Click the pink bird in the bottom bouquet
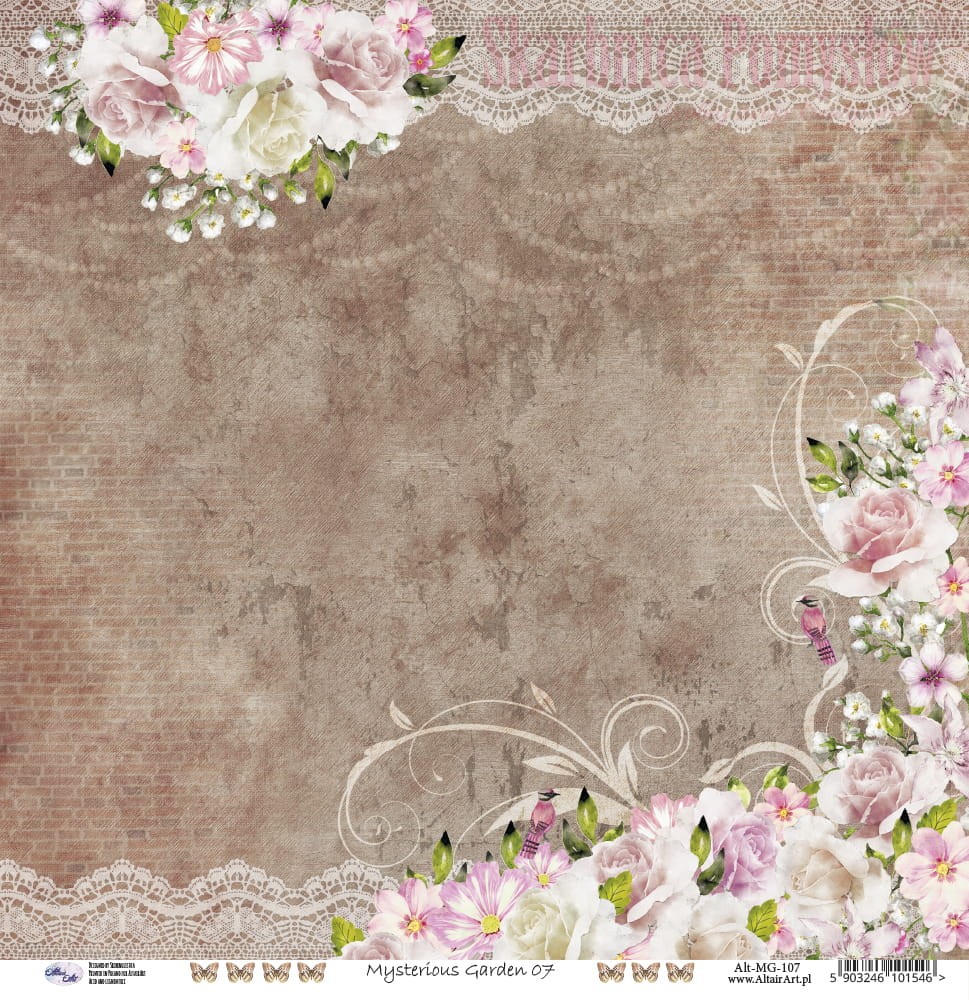Screen dimensions: 969x1000 [540, 818]
